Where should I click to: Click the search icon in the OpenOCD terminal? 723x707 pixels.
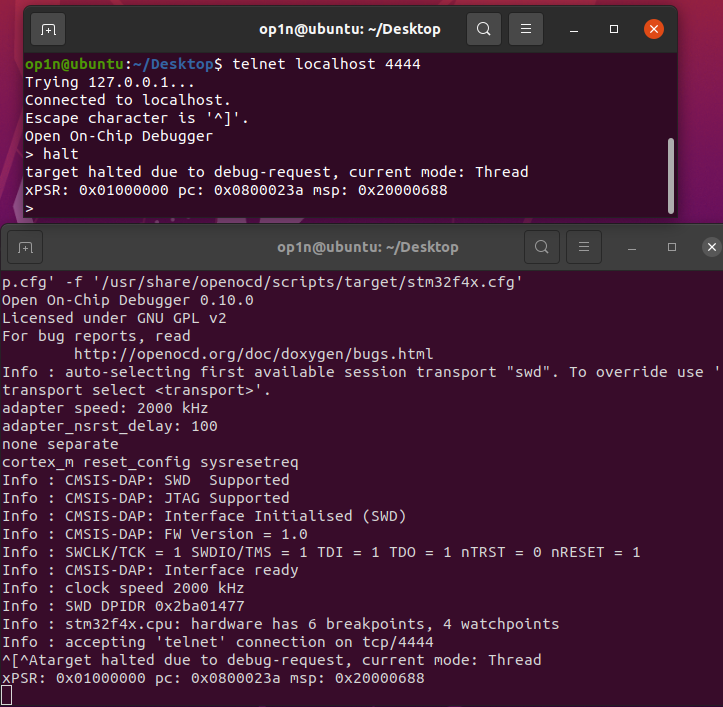tap(541, 247)
